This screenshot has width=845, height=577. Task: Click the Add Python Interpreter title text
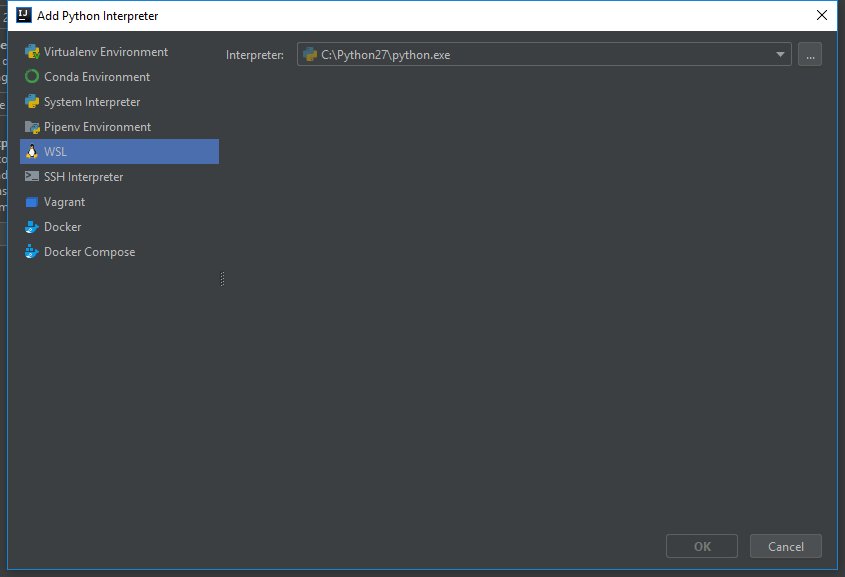[98, 16]
